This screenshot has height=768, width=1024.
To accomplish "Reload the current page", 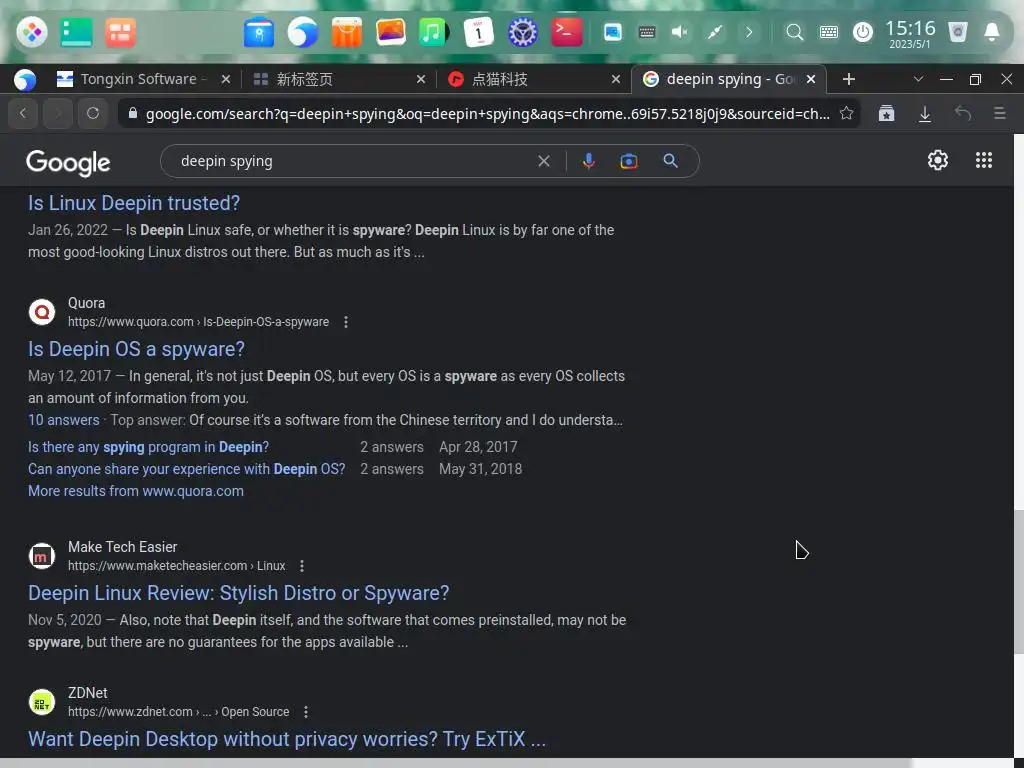I will click(93, 114).
